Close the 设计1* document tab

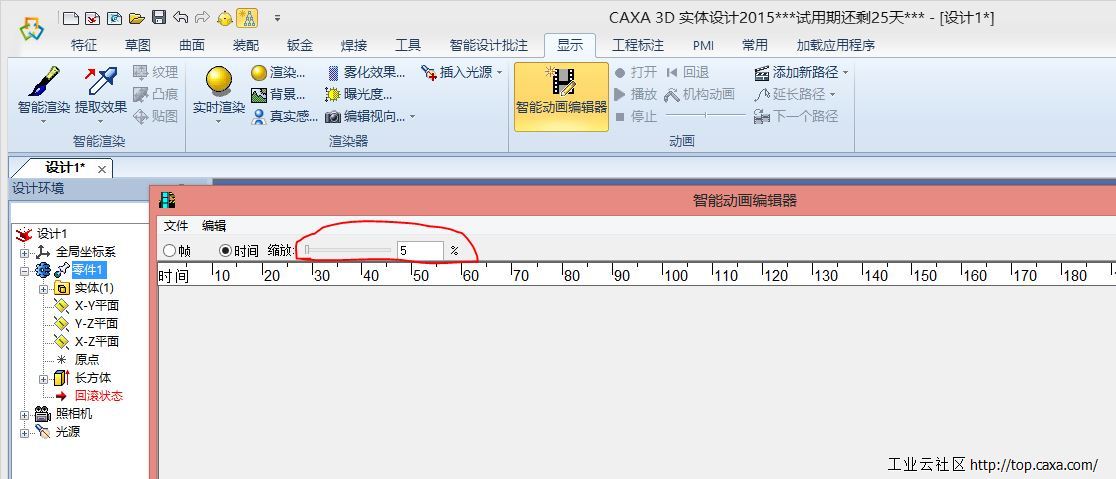click(x=102, y=169)
